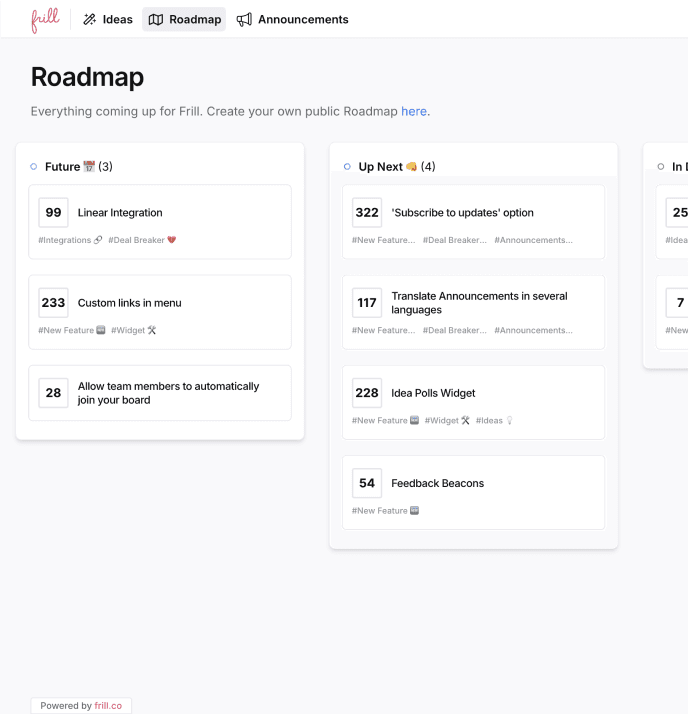Click the Announcements megaphone icon
Image resolution: width=688 pixels, height=714 pixels.
[x=244, y=20]
